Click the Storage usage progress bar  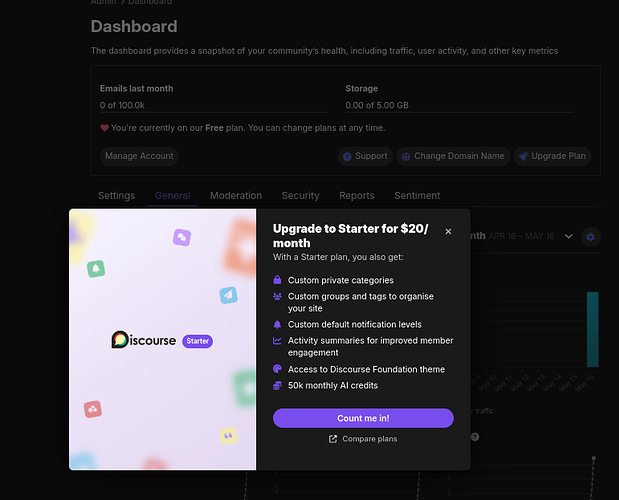click(460, 112)
